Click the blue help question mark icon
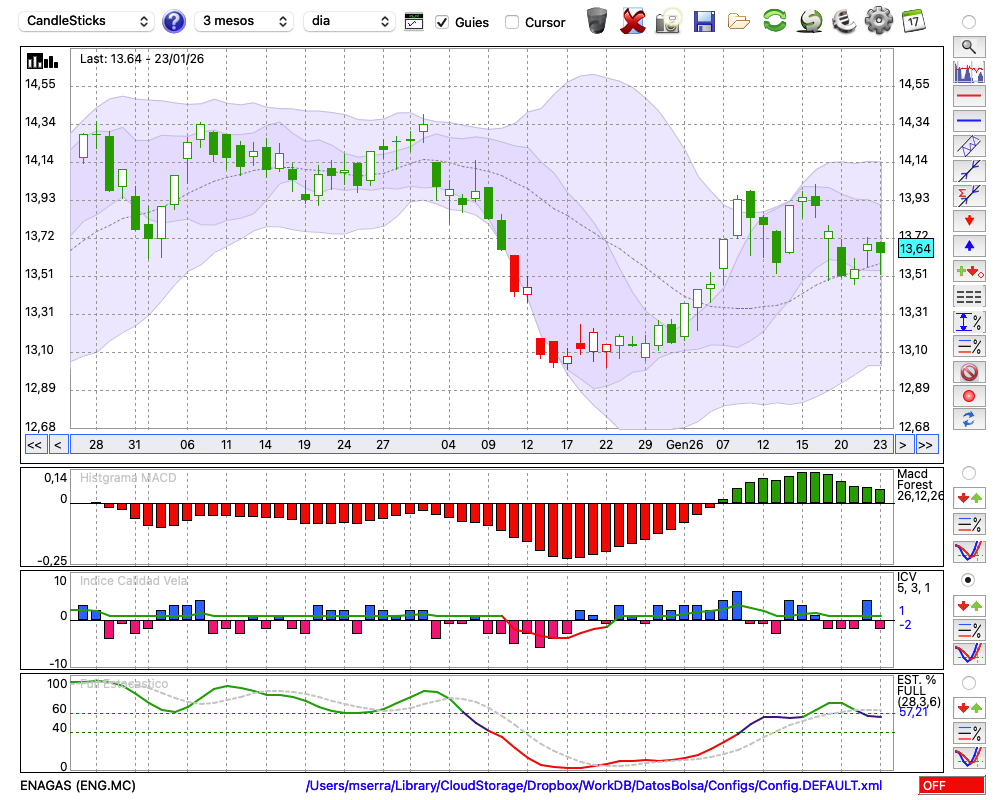Screen dimensions: 1000x800 (x=174, y=21)
